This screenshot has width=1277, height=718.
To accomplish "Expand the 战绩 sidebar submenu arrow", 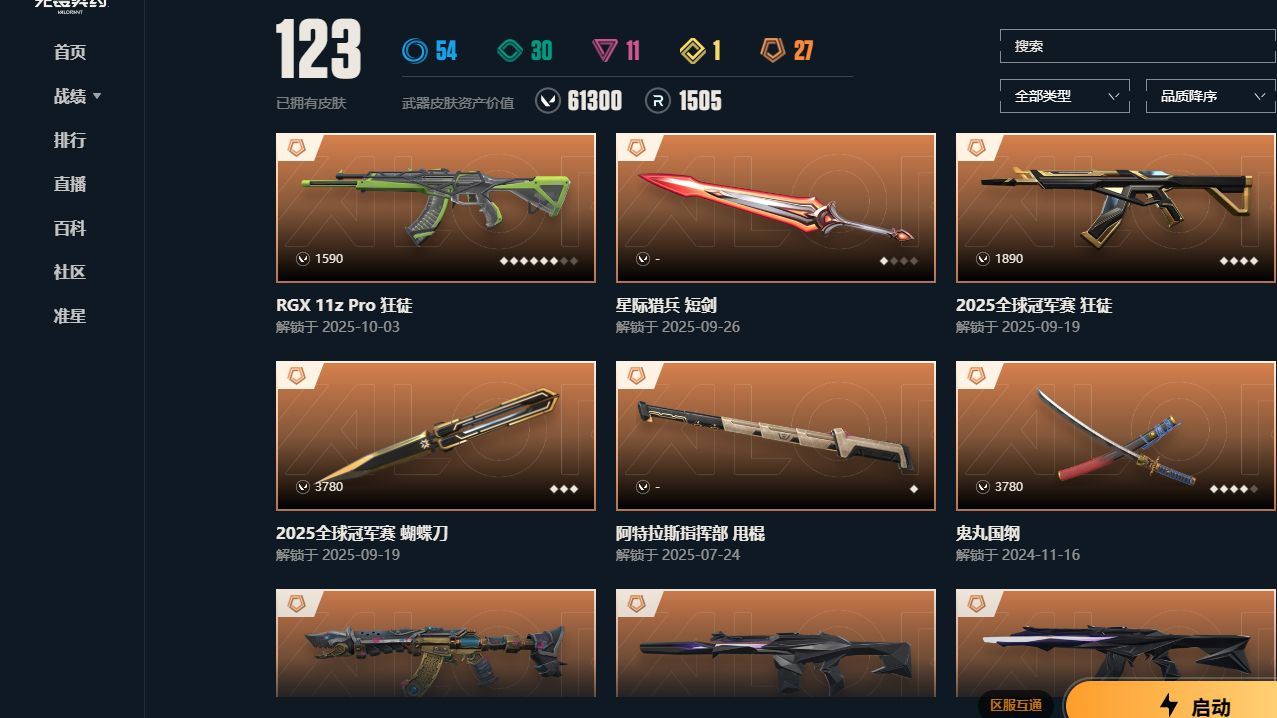I will pos(97,97).
